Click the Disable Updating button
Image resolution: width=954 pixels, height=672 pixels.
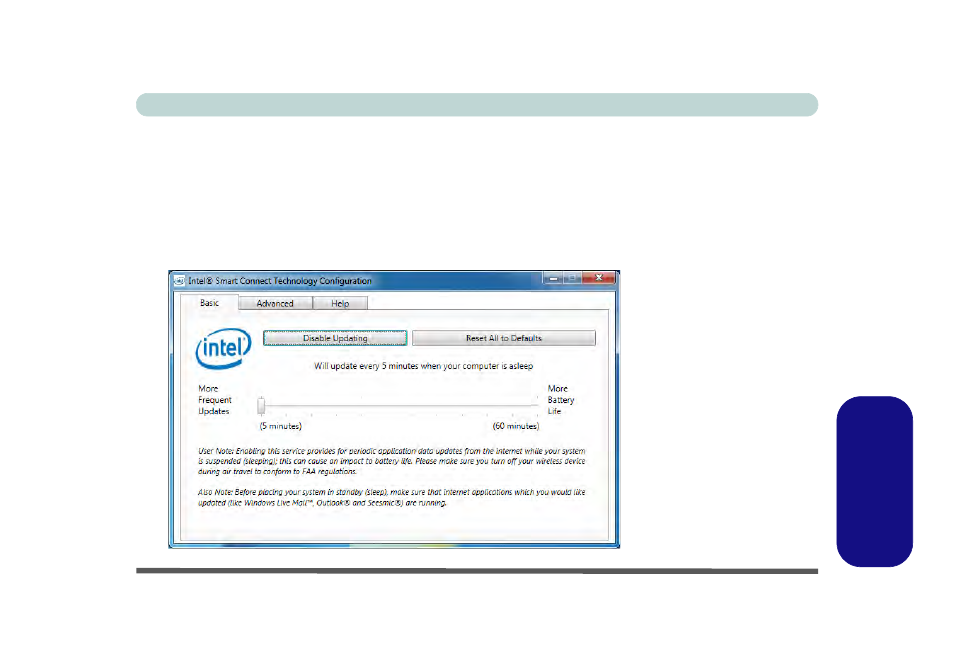click(x=335, y=338)
